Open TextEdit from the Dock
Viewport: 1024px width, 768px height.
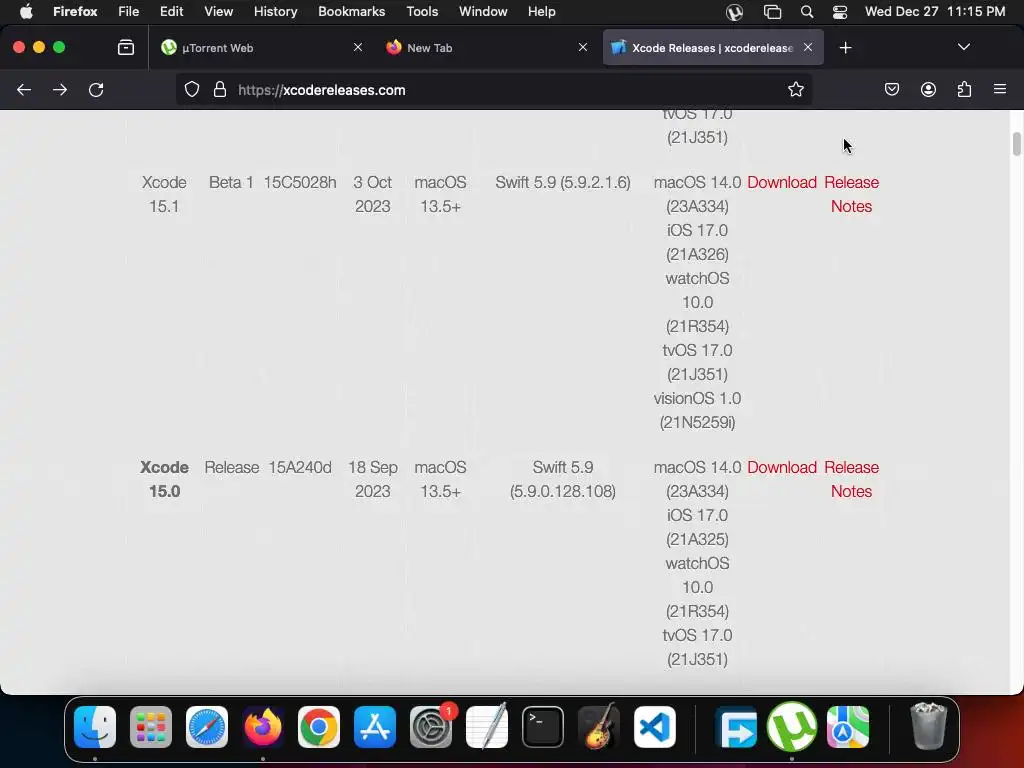[487, 727]
